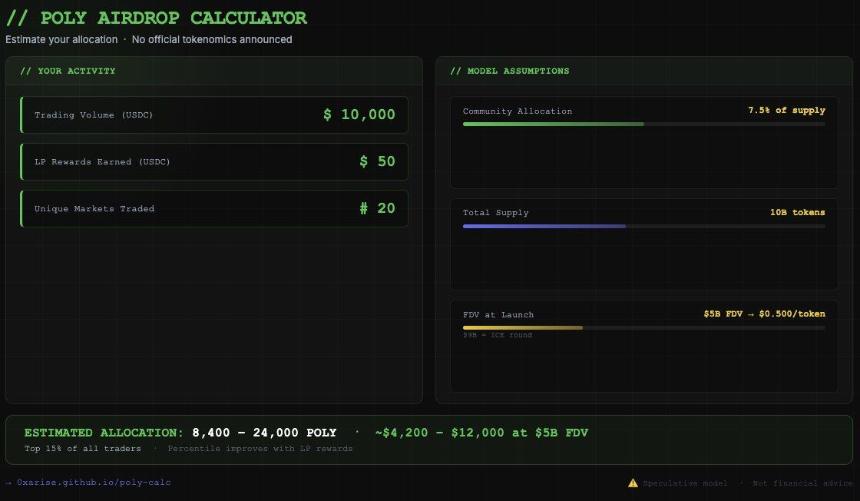Click 'Percentile improves with LP rewards' note
The width and height of the screenshot is (860, 501).
(x=260, y=448)
